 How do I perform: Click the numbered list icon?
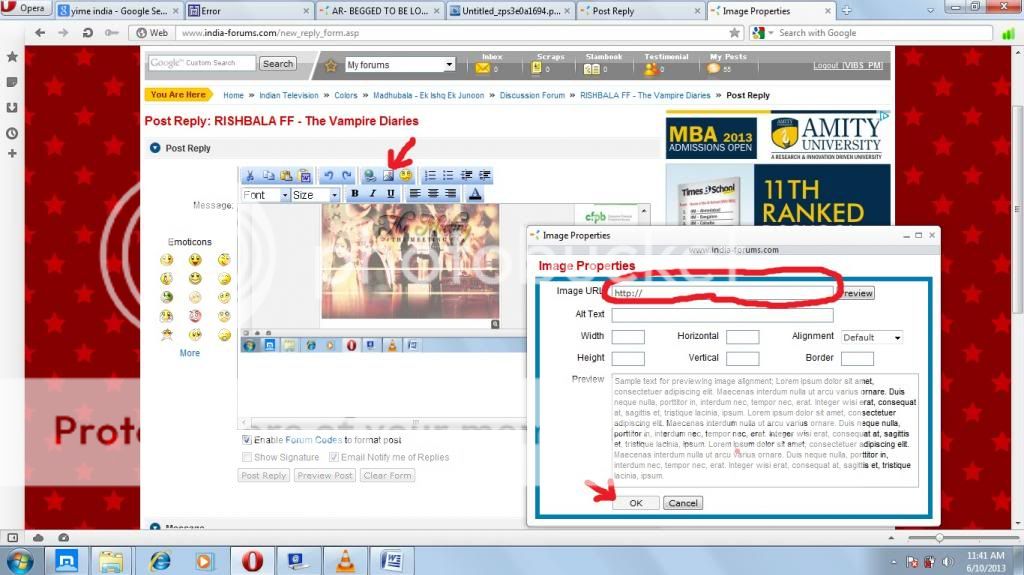pyautogui.click(x=431, y=176)
